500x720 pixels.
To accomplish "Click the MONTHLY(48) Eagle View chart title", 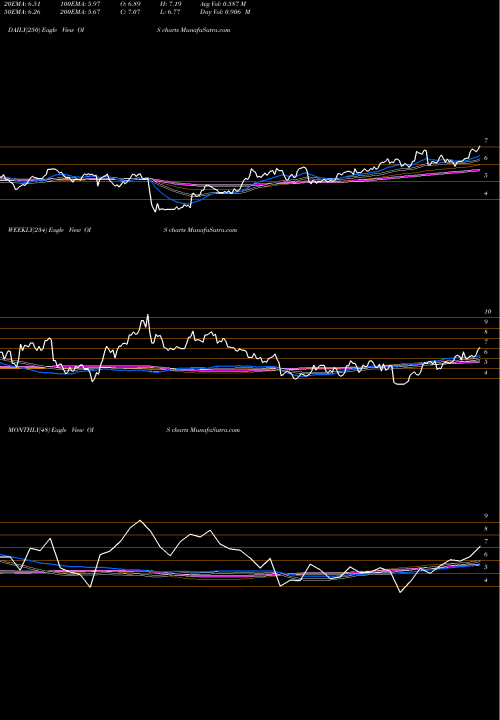I will (x=51, y=430).
